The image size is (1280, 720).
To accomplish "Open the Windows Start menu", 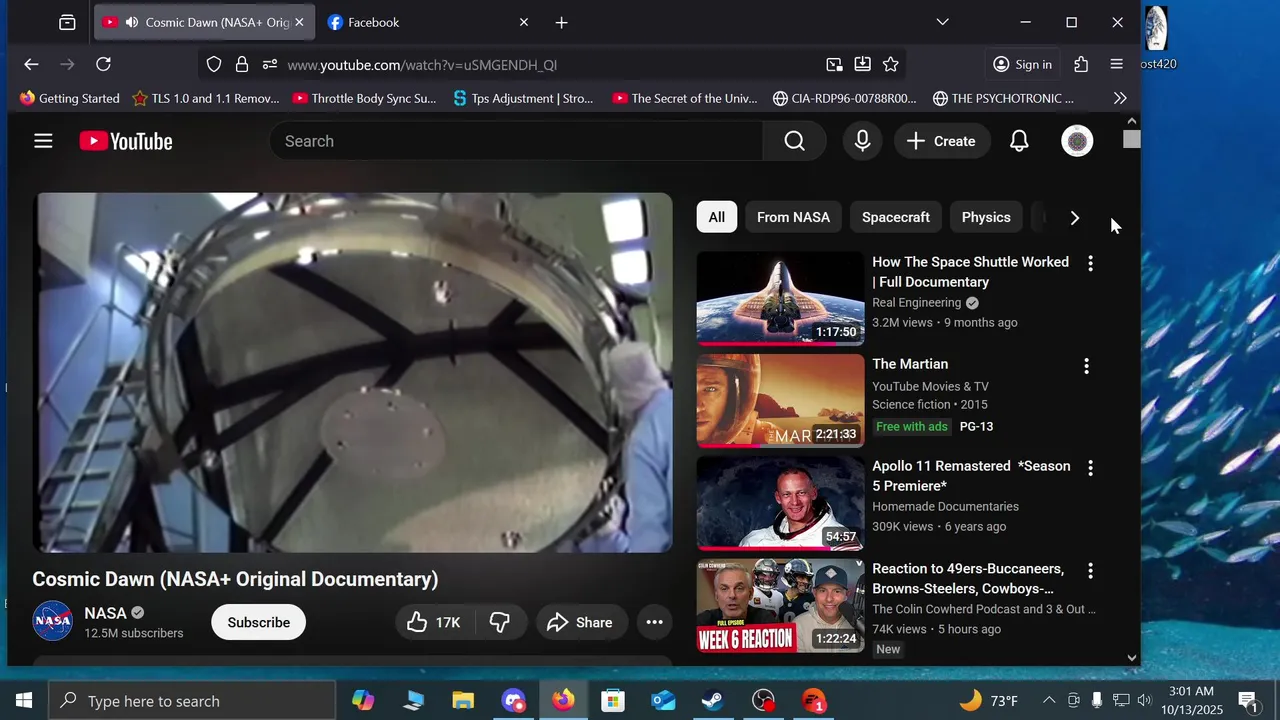I will click(x=24, y=701).
